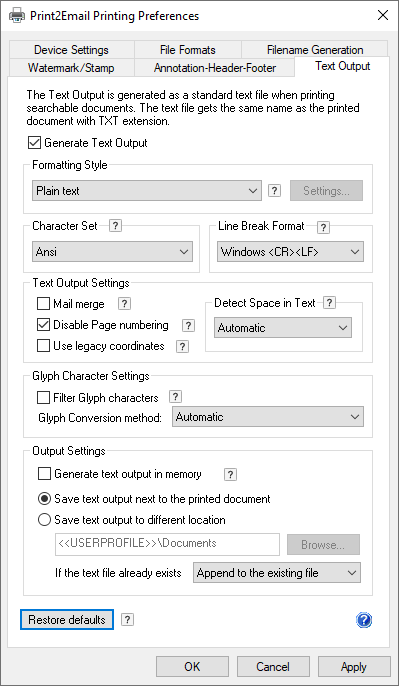
Task: Click help icon for Filter Glyph characters
Action: click(175, 397)
